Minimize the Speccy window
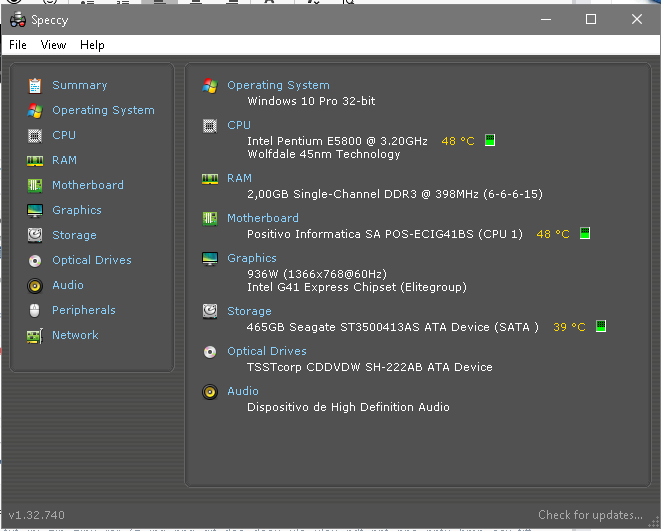The width and height of the screenshot is (661, 531). [546, 19]
